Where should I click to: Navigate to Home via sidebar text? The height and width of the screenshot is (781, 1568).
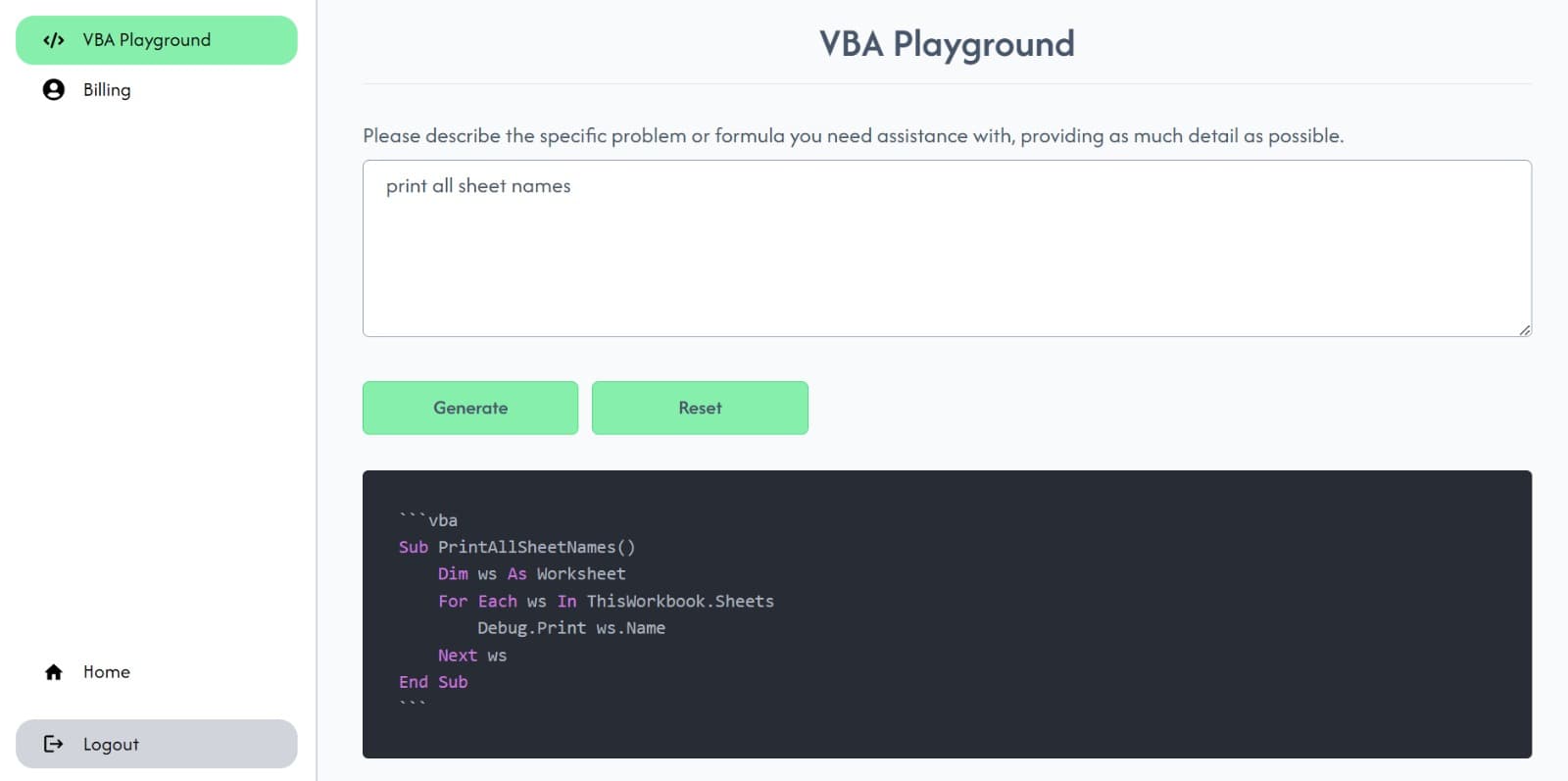pos(107,672)
